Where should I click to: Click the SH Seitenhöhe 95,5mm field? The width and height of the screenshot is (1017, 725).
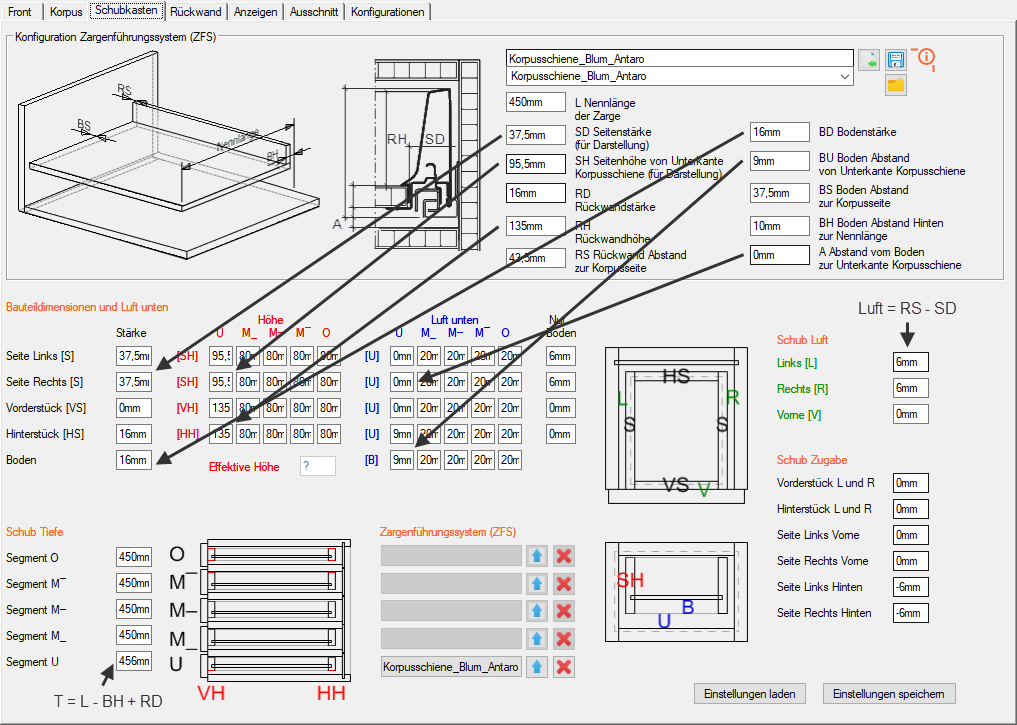536,163
